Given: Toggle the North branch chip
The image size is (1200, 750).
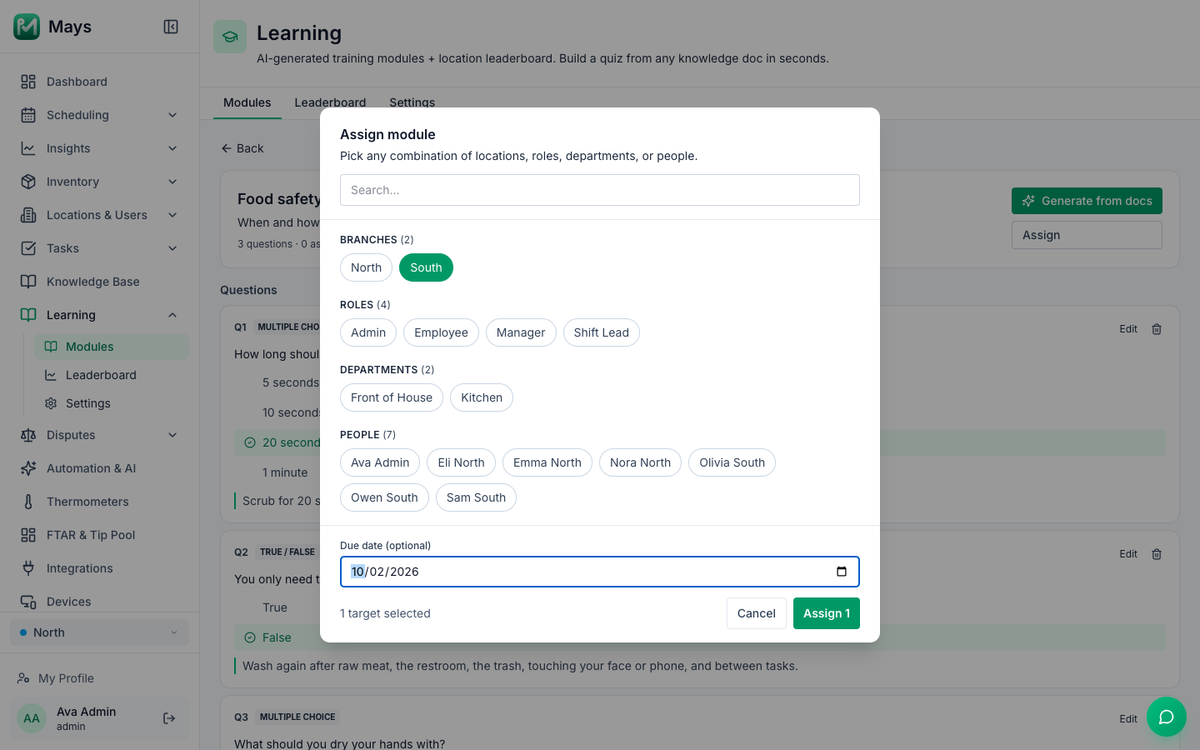Looking at the screenshot, I should click(x=366, y=268).
